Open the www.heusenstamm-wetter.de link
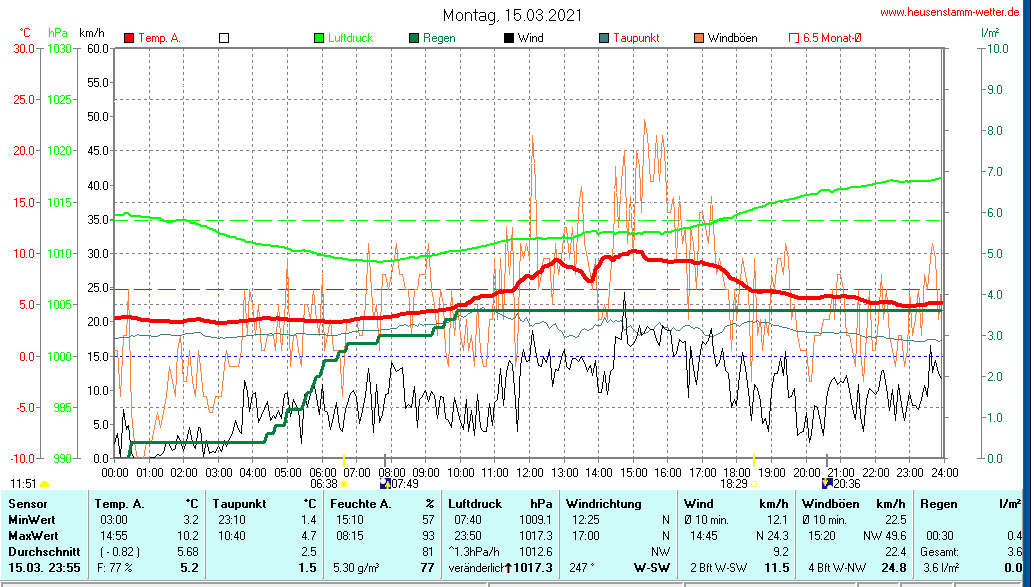 pyautogui.click(x=950, y=12)
